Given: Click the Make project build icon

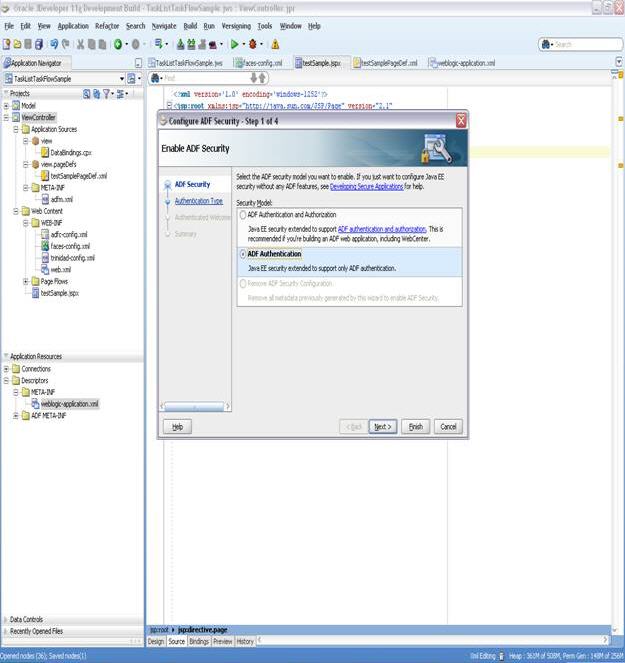Looking at the screenshot, I should 181,44.
